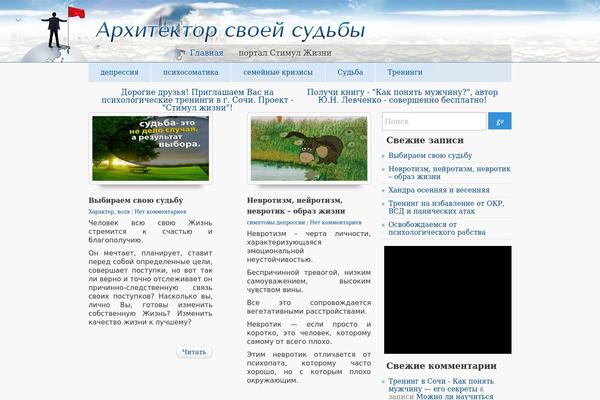Focus the Поиск search field
Screen dimensions: 600x400
click(434, 121)
